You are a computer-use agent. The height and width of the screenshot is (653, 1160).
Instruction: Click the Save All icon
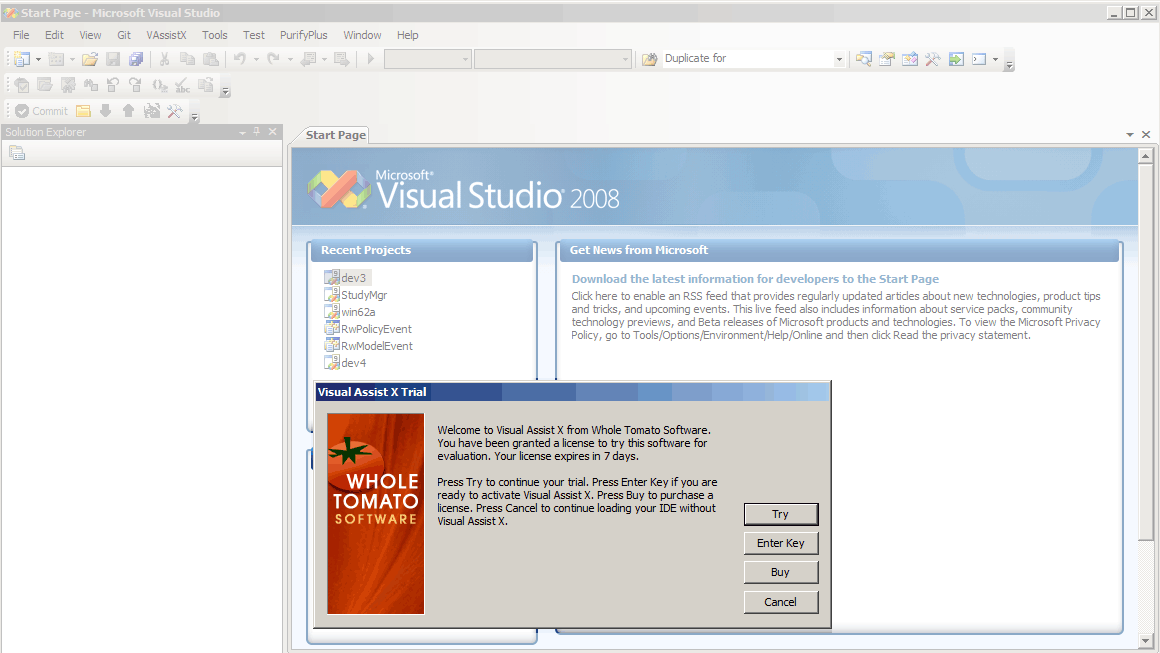point(136,59)
